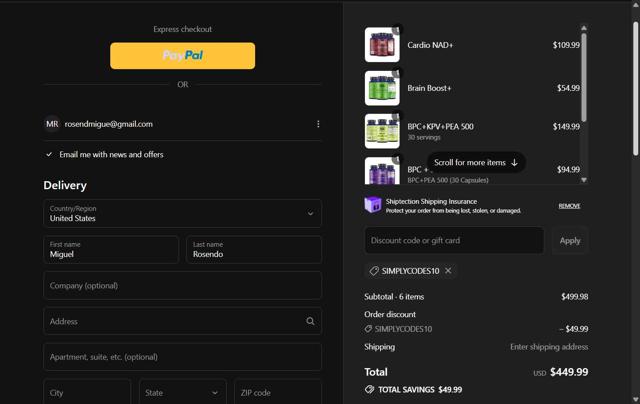Click the $149.99 item price
Viewport: 640px width, 404px height.
566,127
